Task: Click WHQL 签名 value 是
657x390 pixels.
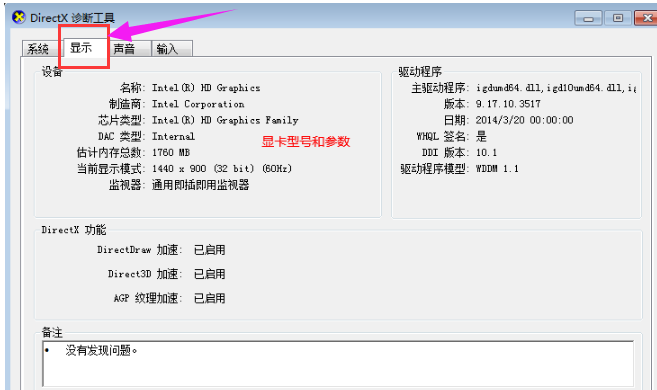Action: [x=481, y=136]
